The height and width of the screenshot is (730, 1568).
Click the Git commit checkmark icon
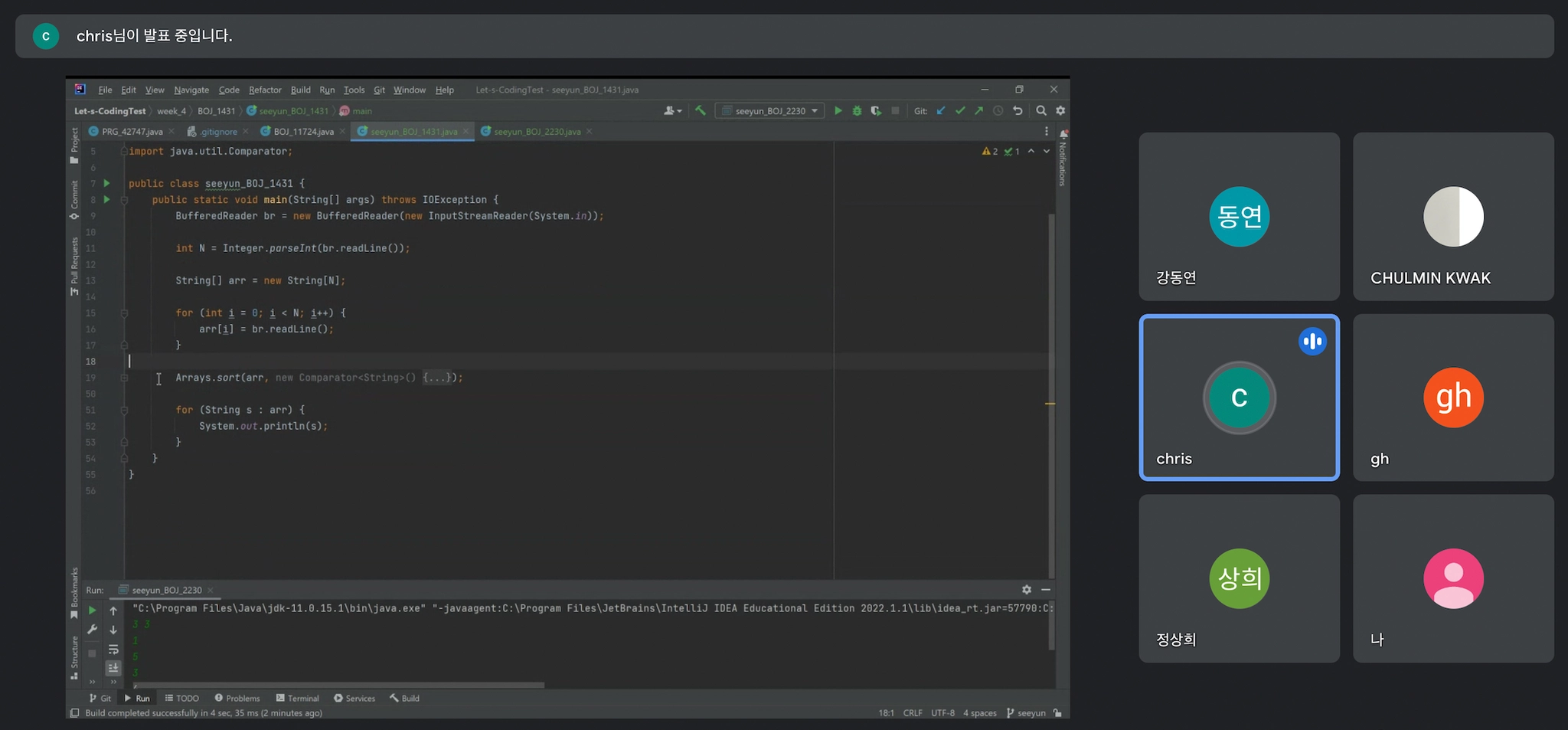(x=960, y=111)
